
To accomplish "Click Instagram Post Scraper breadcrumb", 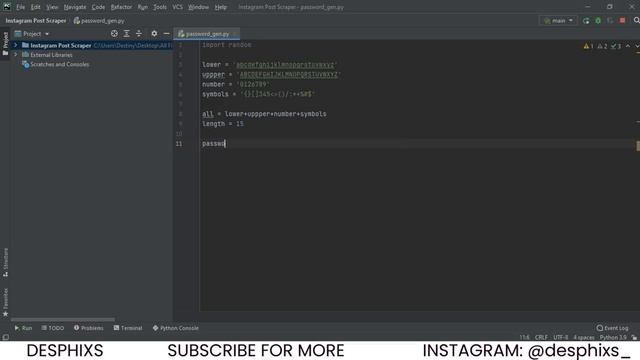I will pos(36,20).
